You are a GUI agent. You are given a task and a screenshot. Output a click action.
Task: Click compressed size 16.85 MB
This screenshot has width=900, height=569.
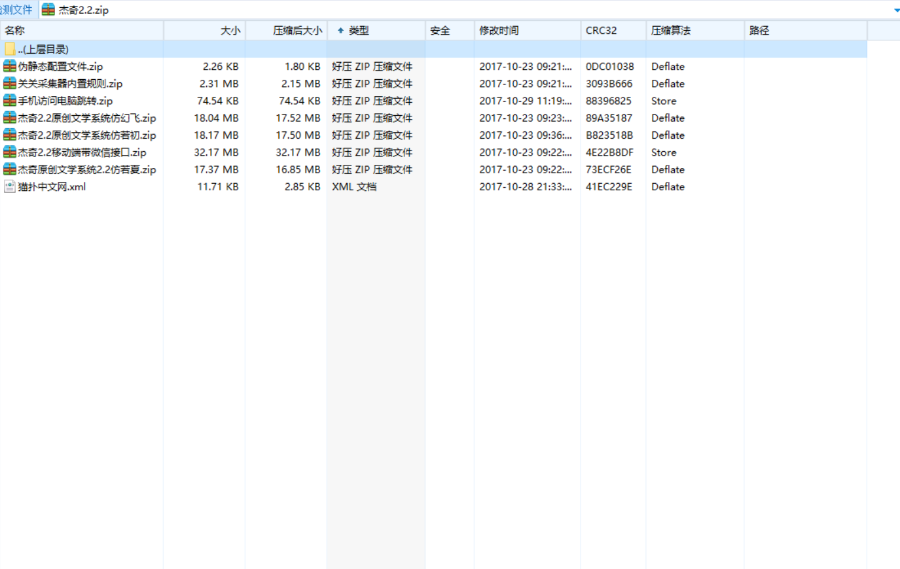(x=298, y=170)
